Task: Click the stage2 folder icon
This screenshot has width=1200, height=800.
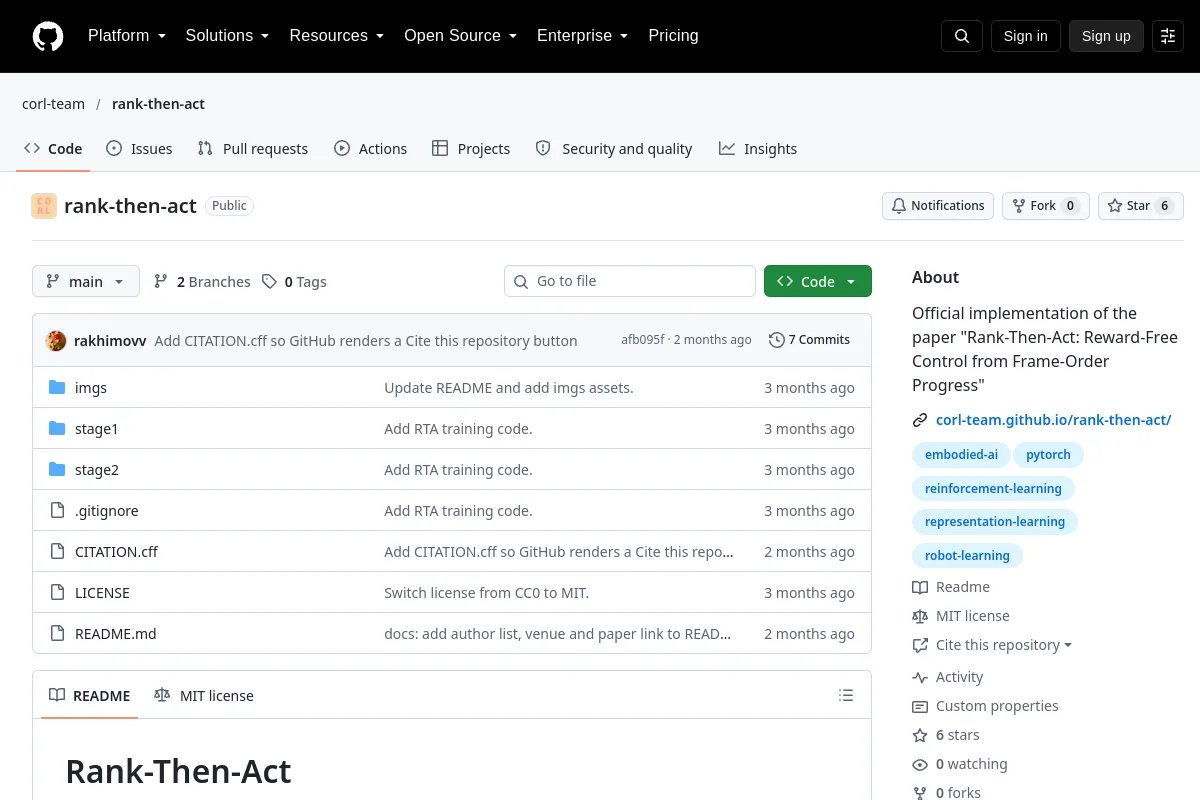Action: (57, 469)
